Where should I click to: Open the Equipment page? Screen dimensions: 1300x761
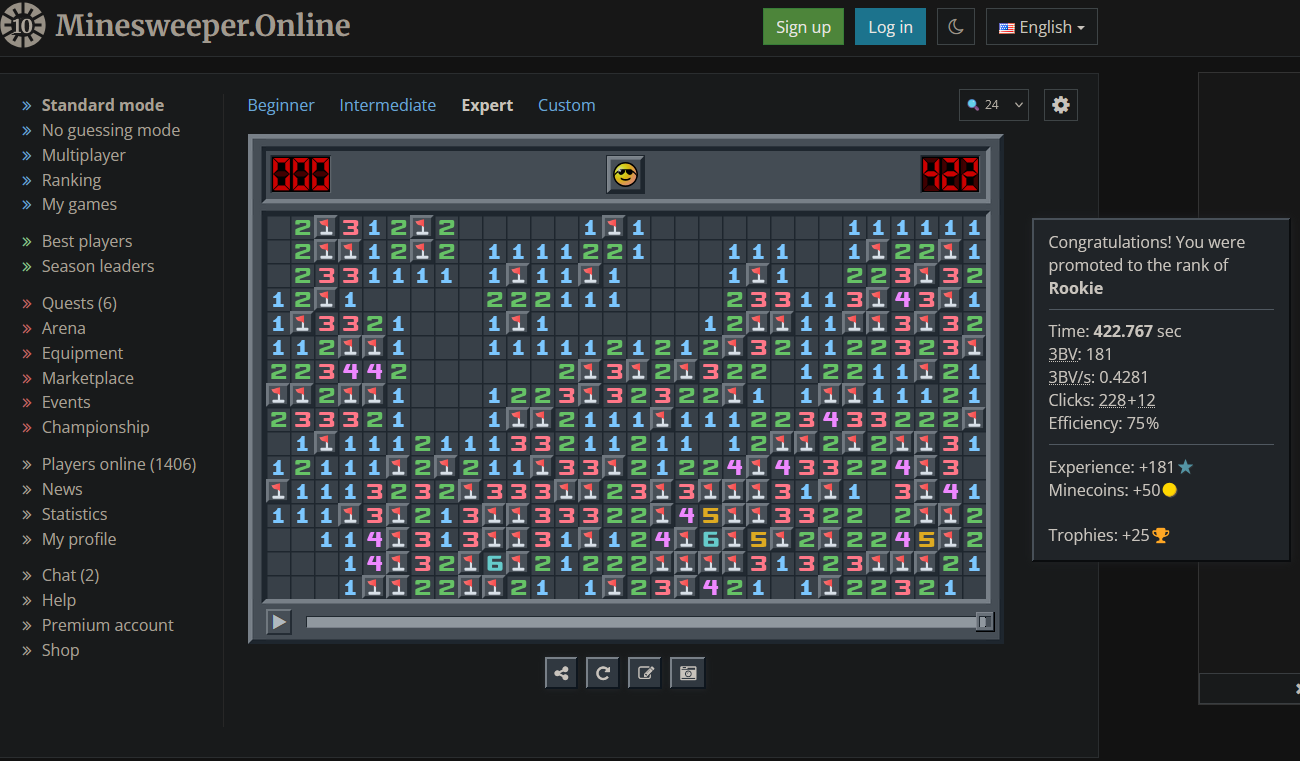pyautogui.click(x=82, y=353)
